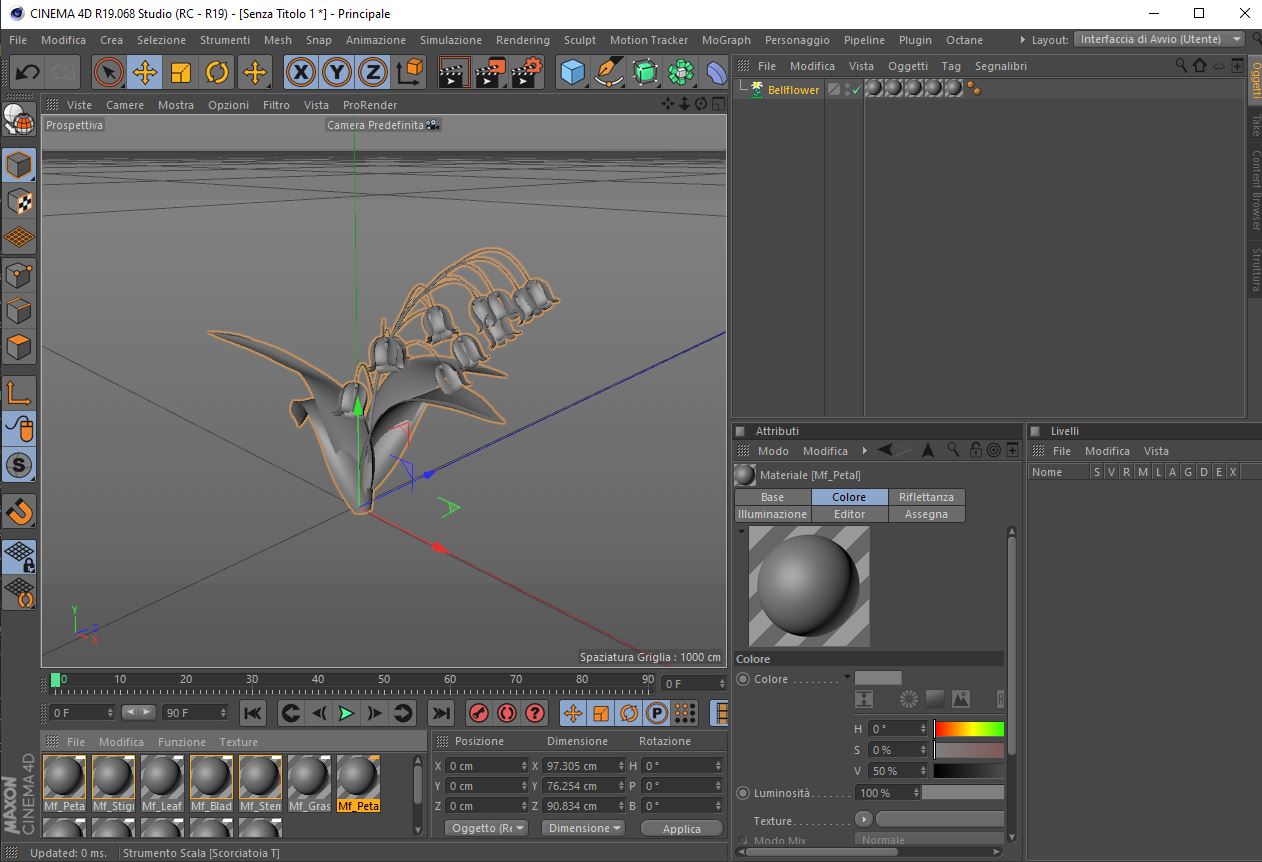Click the Applica button
This screenshot has height=862, width=1262.
coord(682,828)
